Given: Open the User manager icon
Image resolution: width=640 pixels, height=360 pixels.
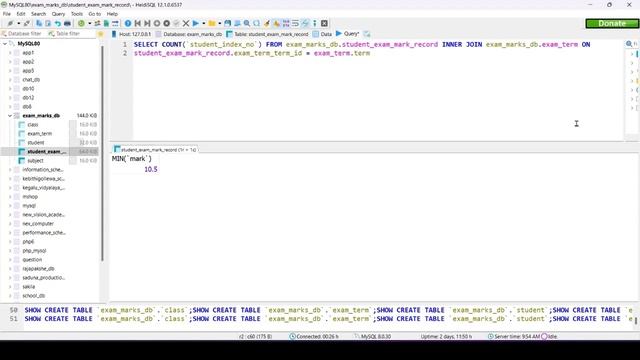Looking at the screenshot, I should [97, 23].
